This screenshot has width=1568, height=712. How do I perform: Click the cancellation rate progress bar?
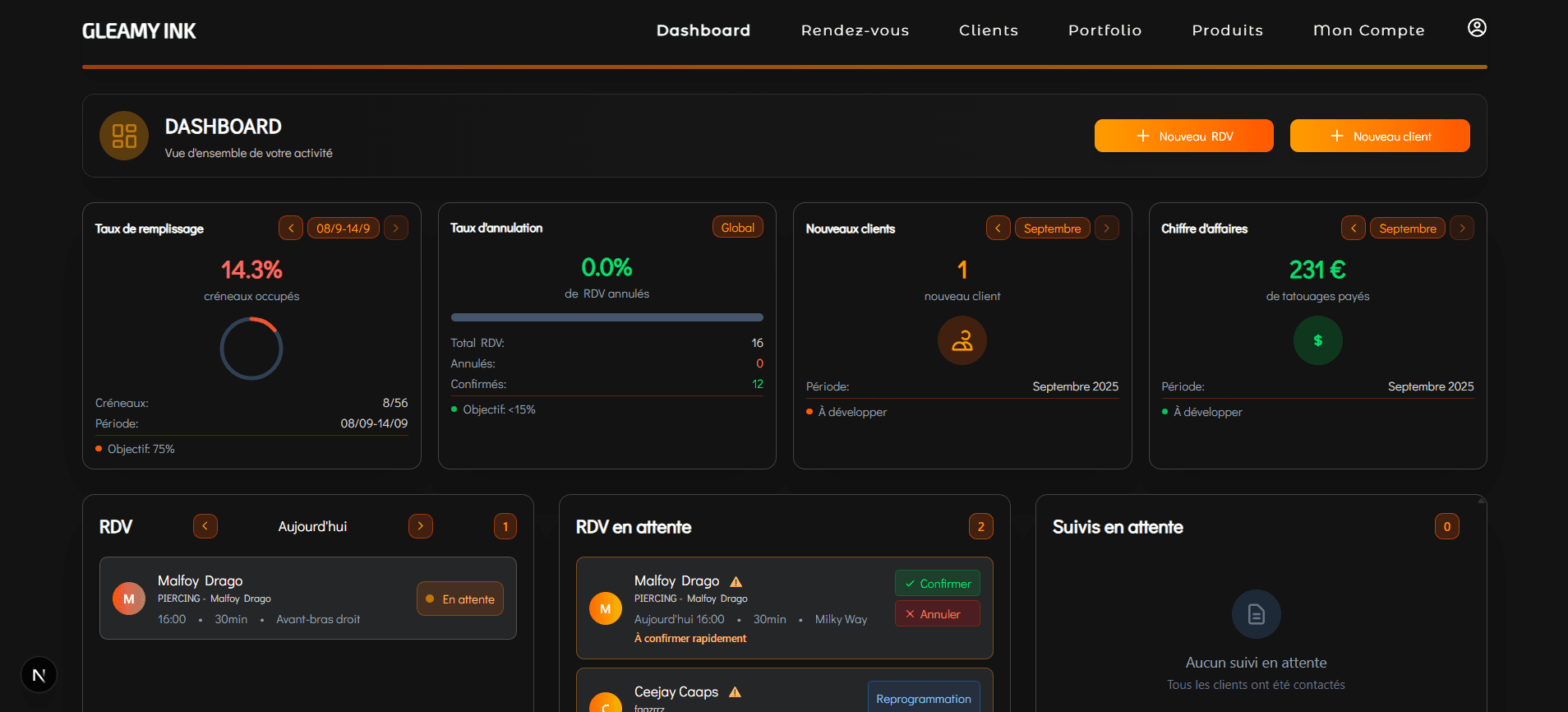[606, 317]
